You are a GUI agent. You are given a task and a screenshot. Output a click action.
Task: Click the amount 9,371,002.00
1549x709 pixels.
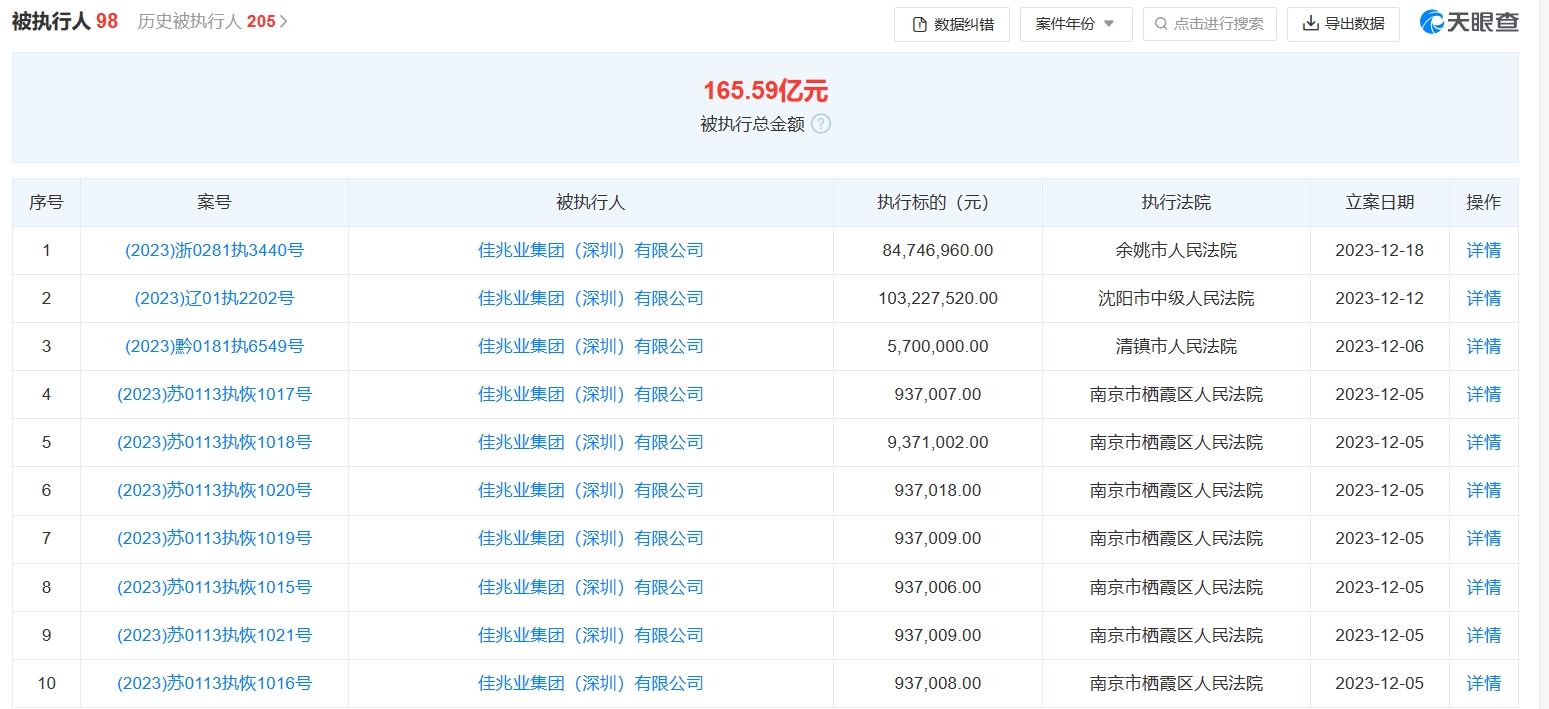pos(938,443)
